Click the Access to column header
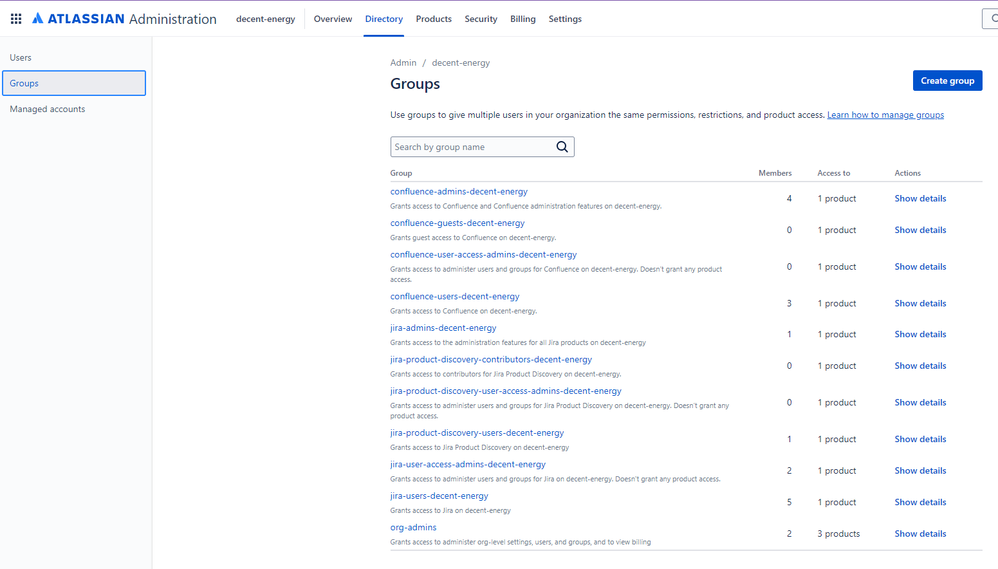The width and height of the screenshot is (998, 569). tap(834, 173)
